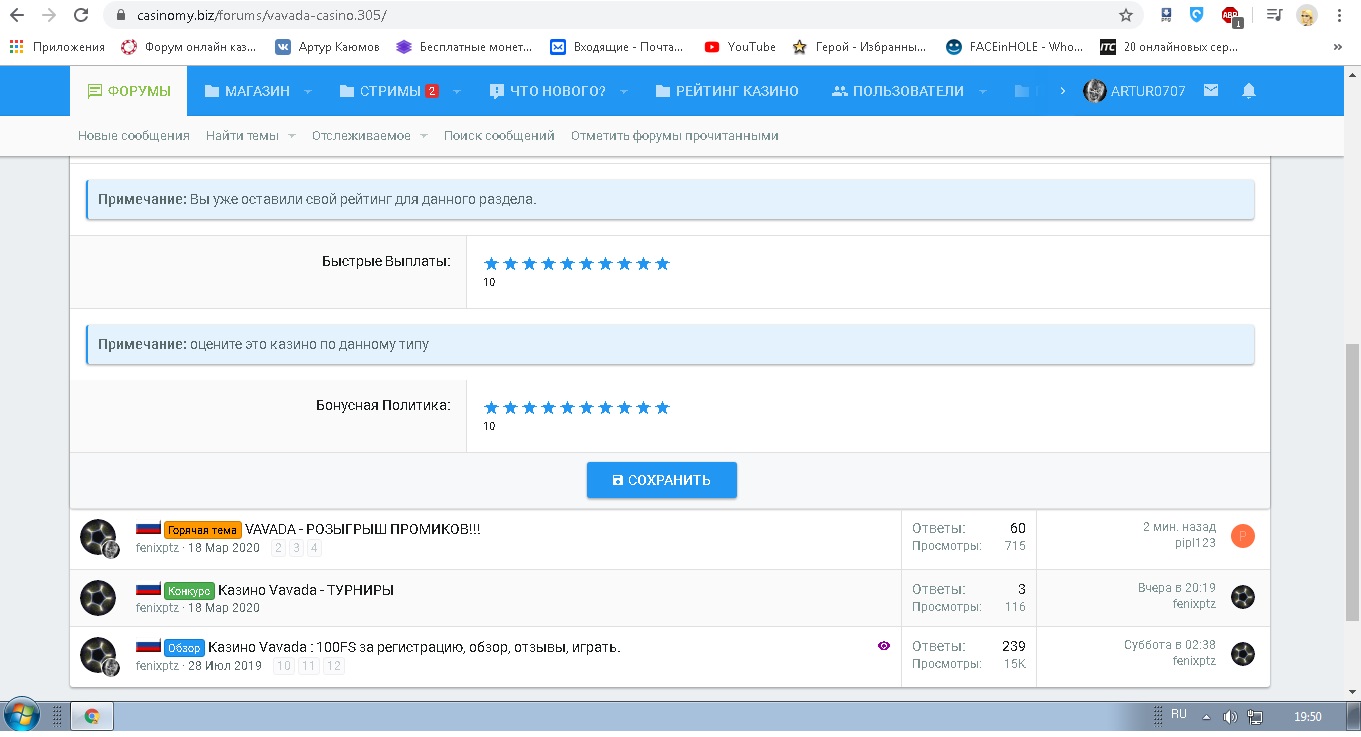
Task: Go to page 2 of the РОЗЫГРЫШ ПРОМИКОВ thread
Action: tap(279, 548)
